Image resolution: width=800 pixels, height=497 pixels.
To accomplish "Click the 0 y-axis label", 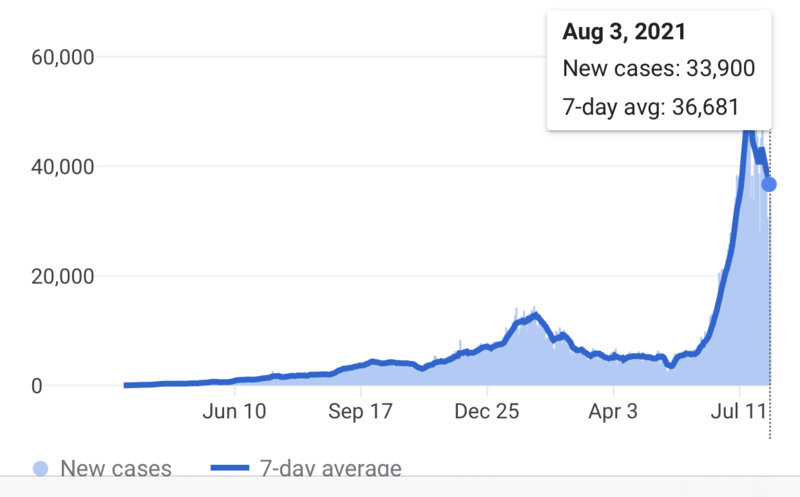I will tap(35, 386).
